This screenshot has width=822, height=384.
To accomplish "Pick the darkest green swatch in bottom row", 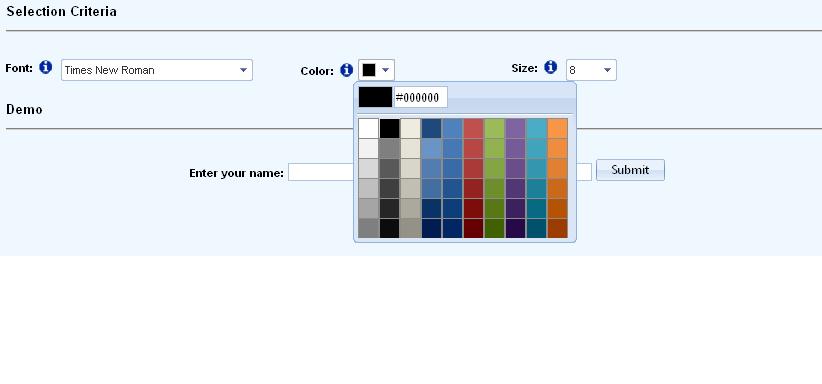I will (x=494, y=228).
